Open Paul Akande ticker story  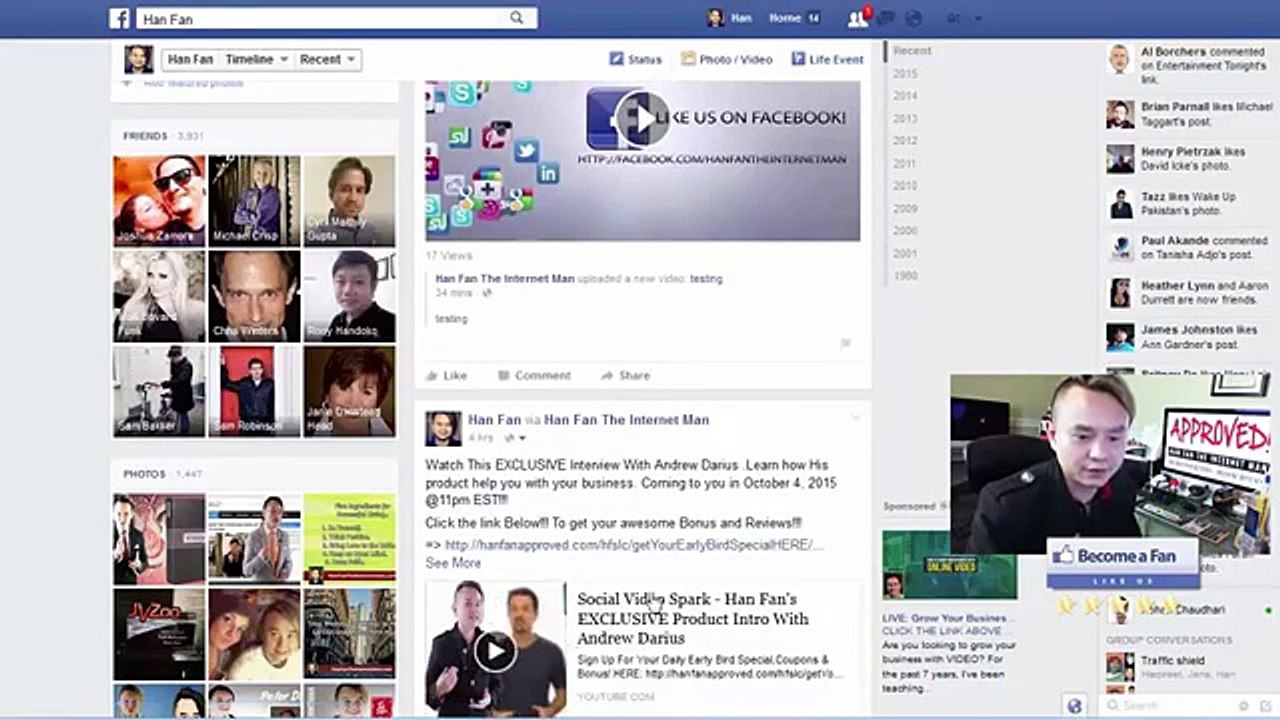point(1189,247)
